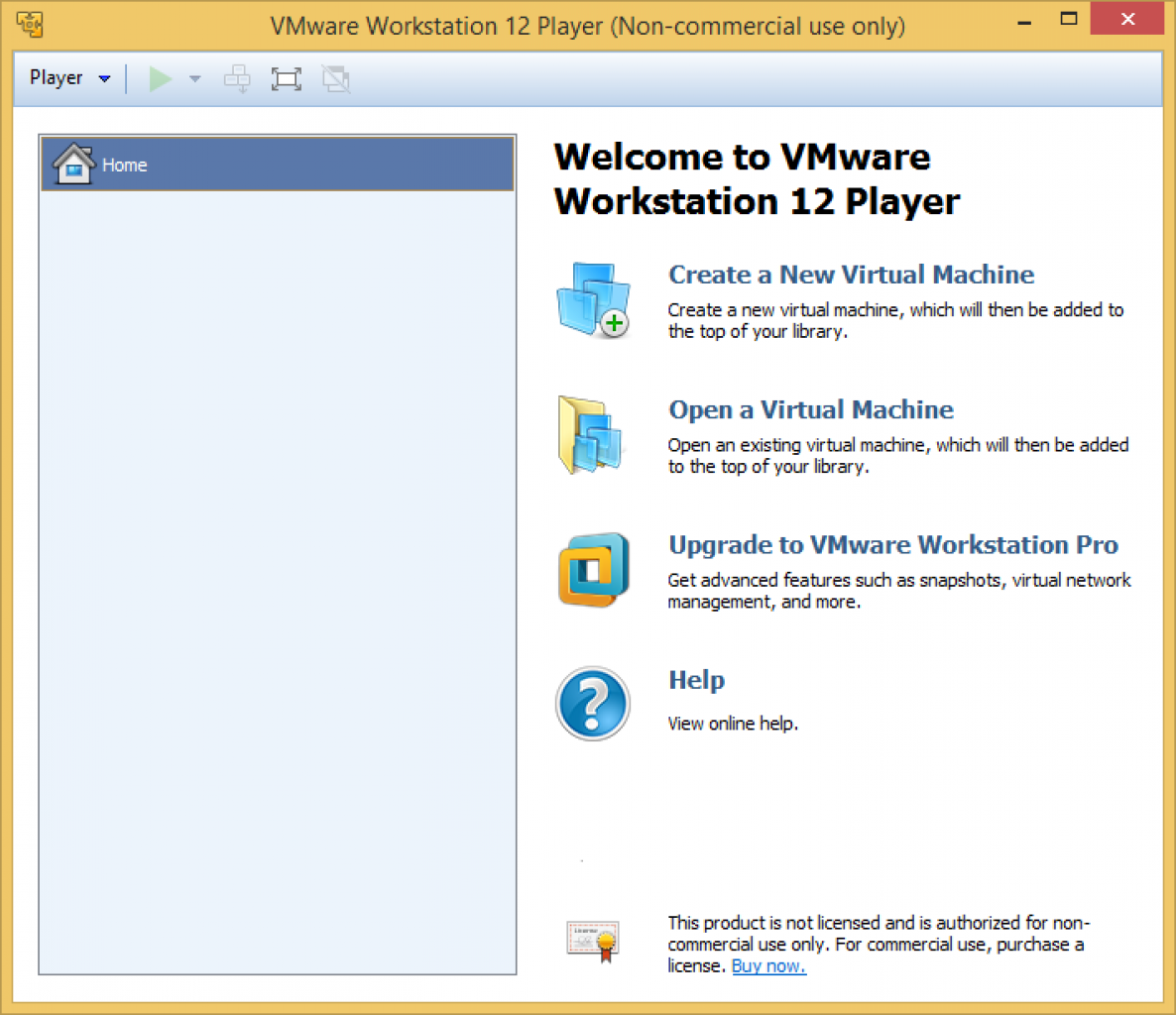Click the license certificate icon
This screenshot has height=1015, width=1176.
point(593,942)
